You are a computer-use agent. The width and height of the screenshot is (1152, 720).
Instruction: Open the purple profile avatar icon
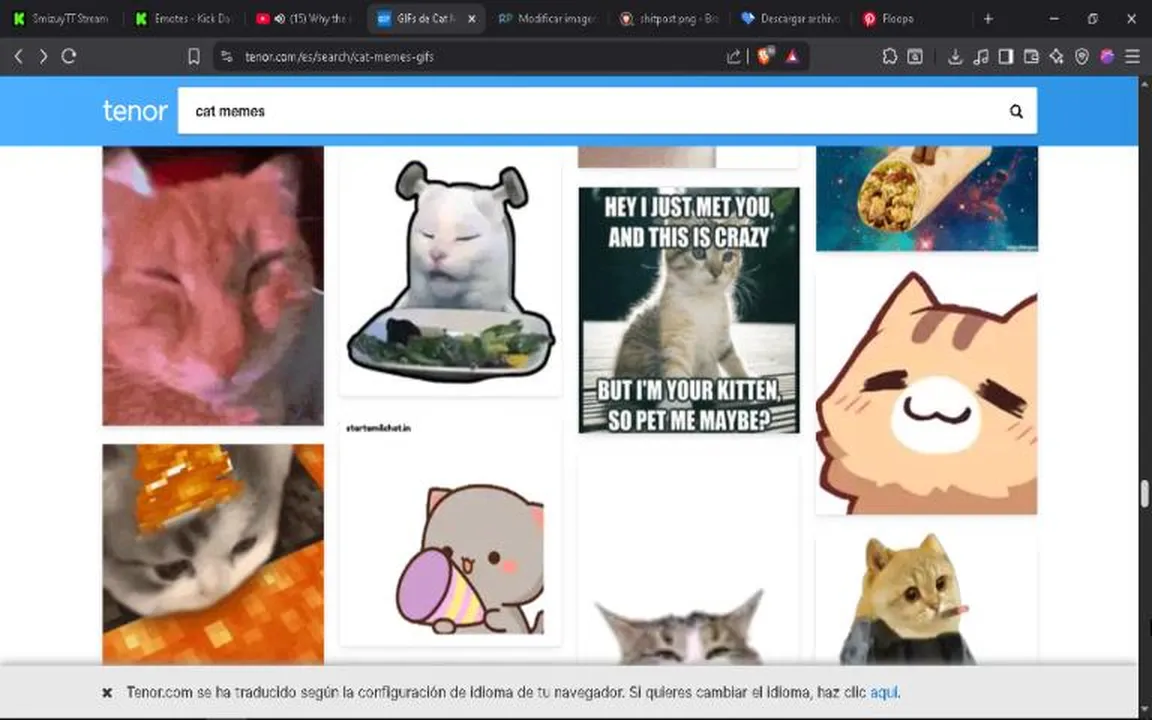point(1107,57)
